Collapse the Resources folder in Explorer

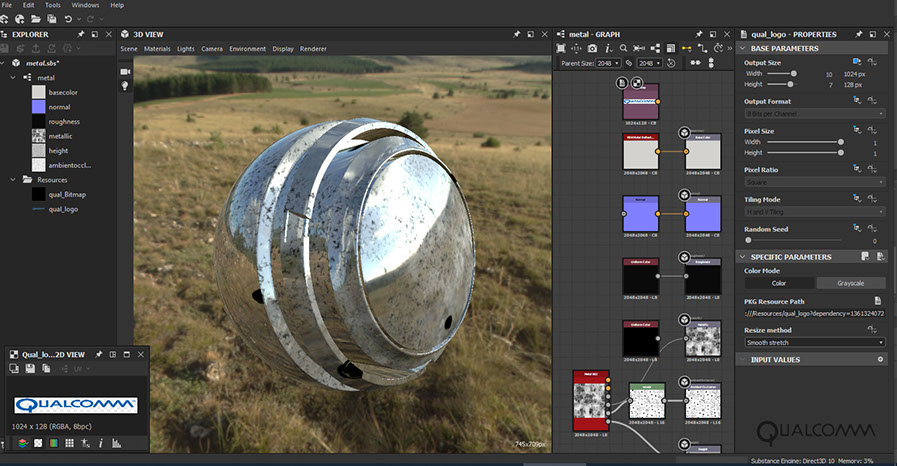pos(13,179)
